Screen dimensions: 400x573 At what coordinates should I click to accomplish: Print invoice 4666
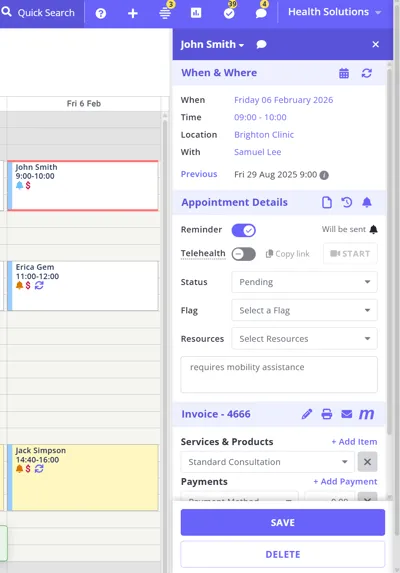pyautogui.click(x=327, y=414)
